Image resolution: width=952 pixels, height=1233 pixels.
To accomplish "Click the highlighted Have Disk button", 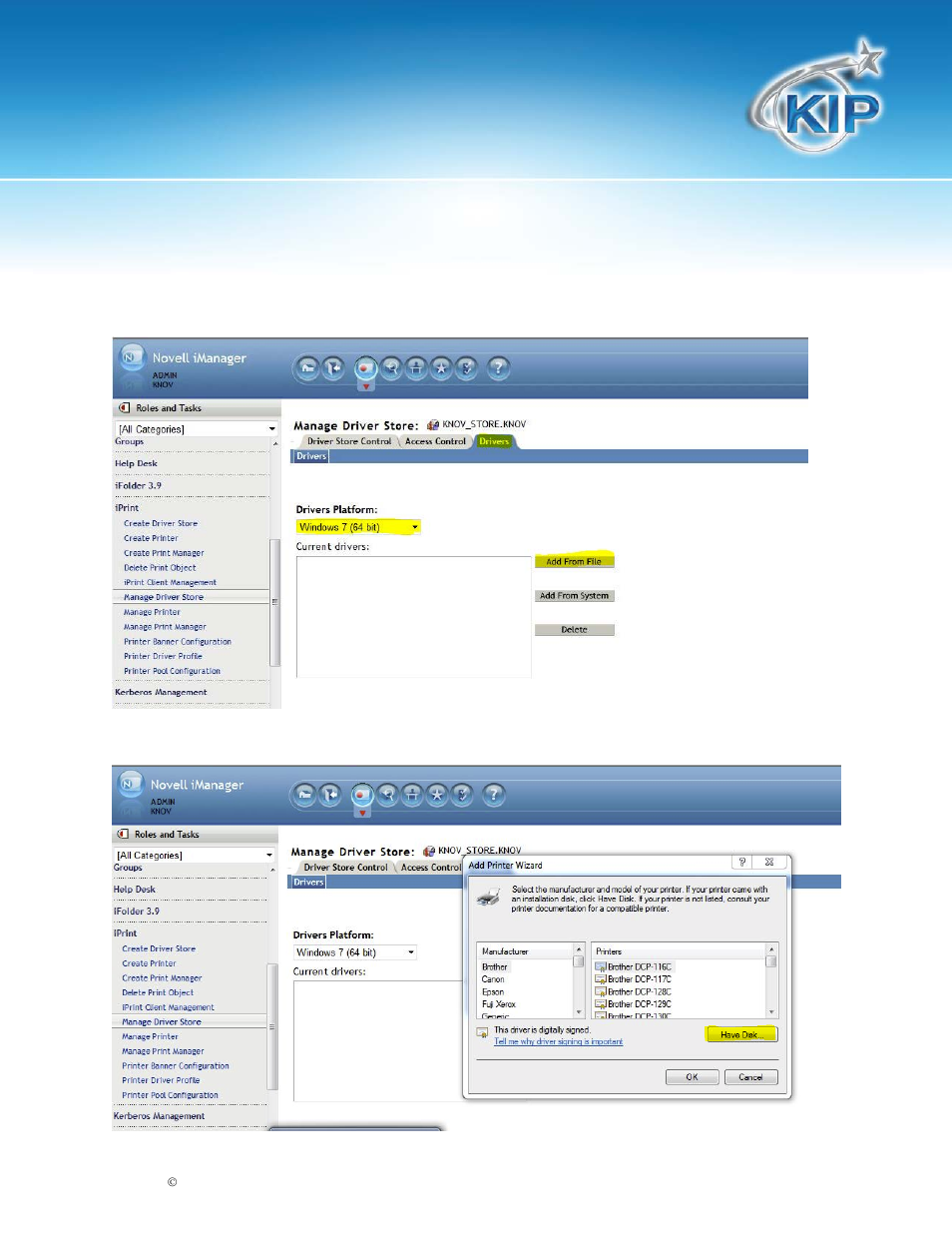I will tap(740, 1035).
